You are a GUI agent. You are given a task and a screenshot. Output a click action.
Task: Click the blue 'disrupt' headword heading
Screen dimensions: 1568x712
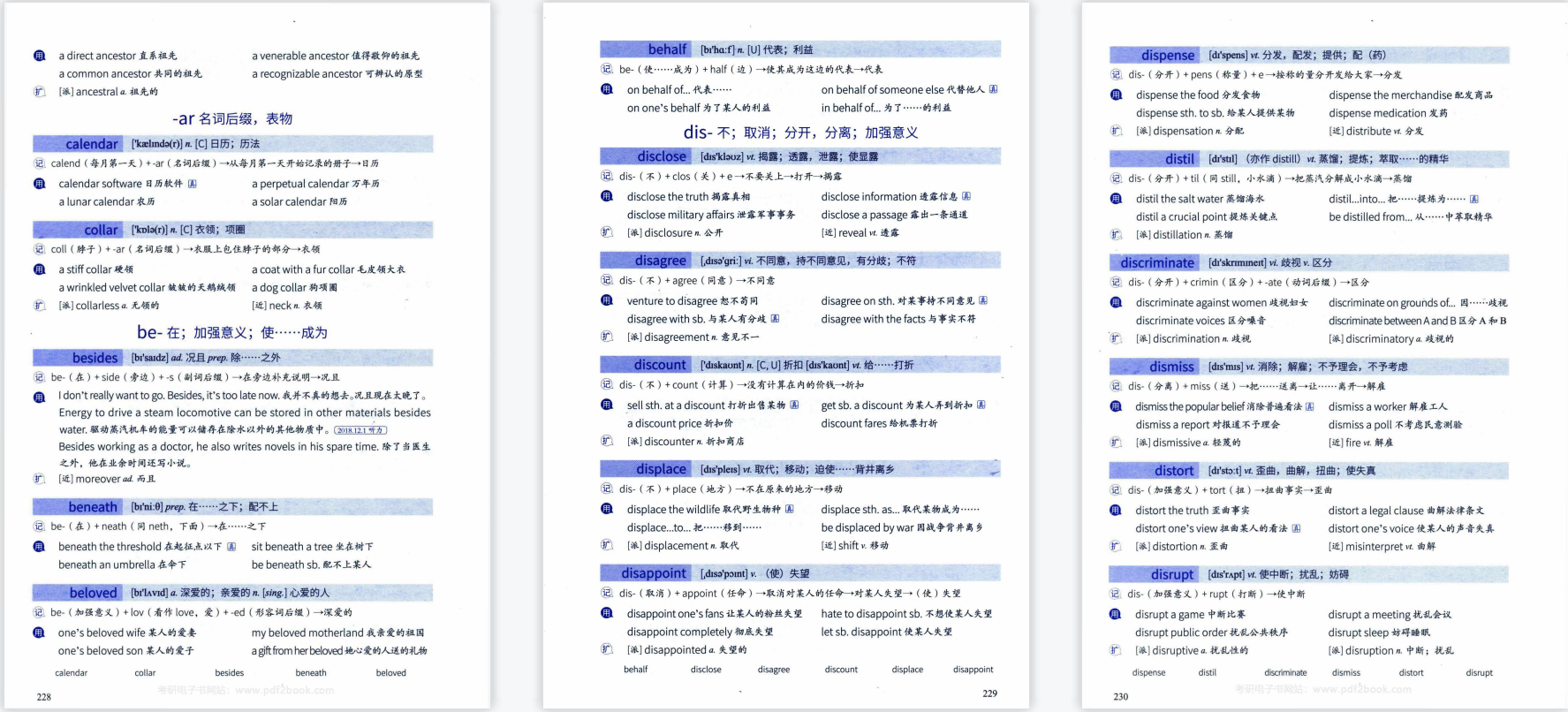[1172, 574]
